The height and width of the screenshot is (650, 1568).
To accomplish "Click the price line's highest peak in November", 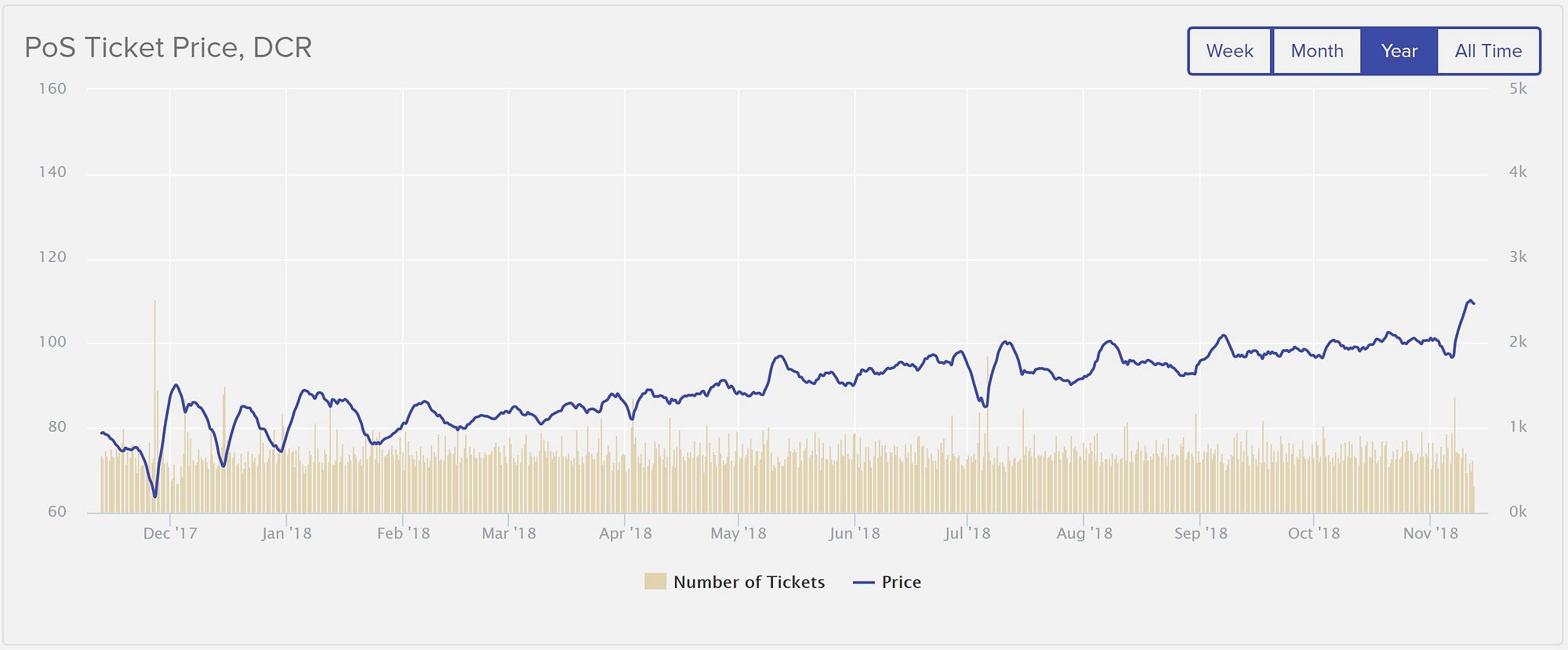I will [x=1469, y=300].
